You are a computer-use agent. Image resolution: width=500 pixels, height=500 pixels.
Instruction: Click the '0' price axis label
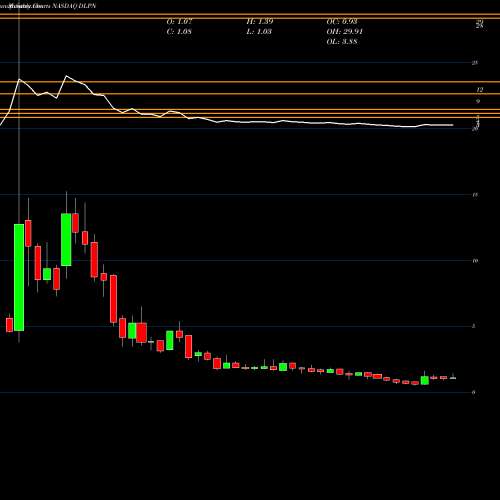pyautogui.click(x=474, y=392)
